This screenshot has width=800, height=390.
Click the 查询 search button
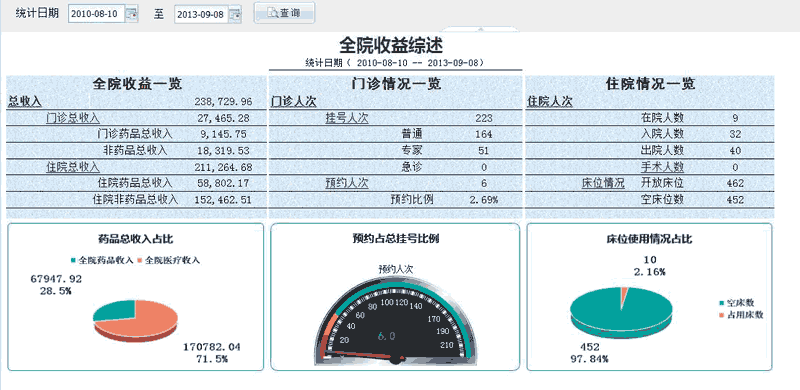[285, 13]
